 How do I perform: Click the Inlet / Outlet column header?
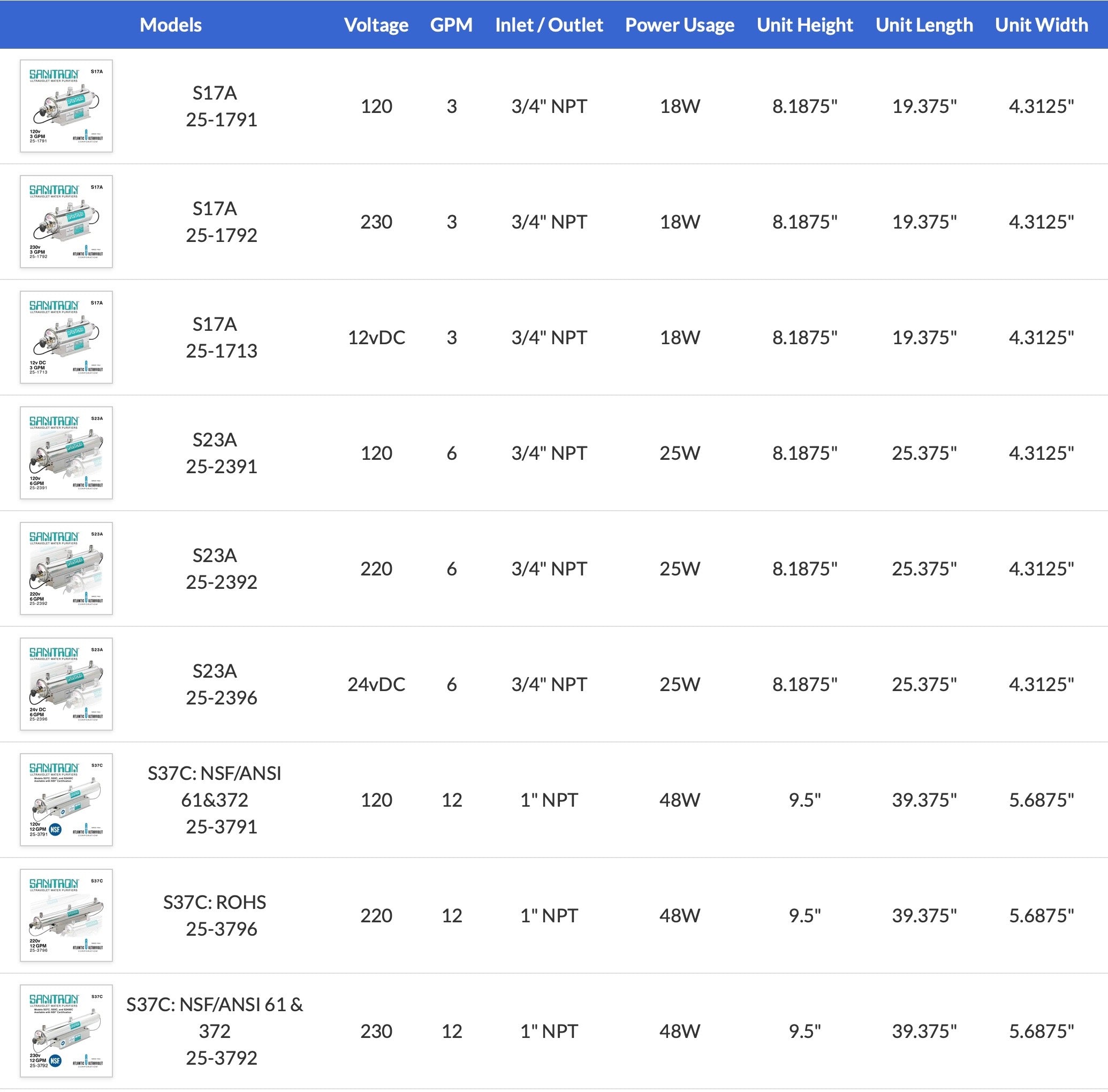point(549,25)
